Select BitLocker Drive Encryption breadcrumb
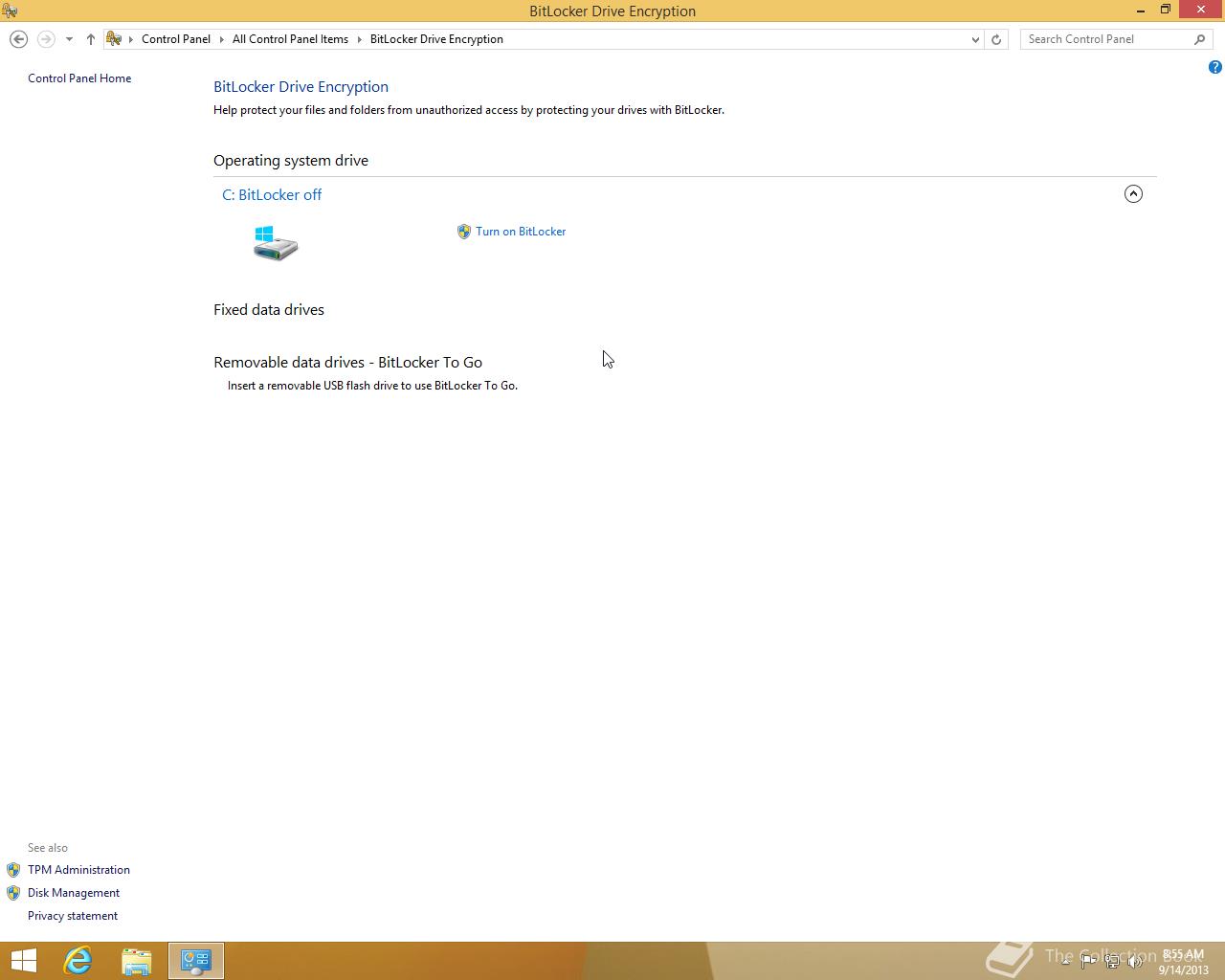Viewport: 1225px width, 980px height. pyautogui.click(x=436, y=39)
